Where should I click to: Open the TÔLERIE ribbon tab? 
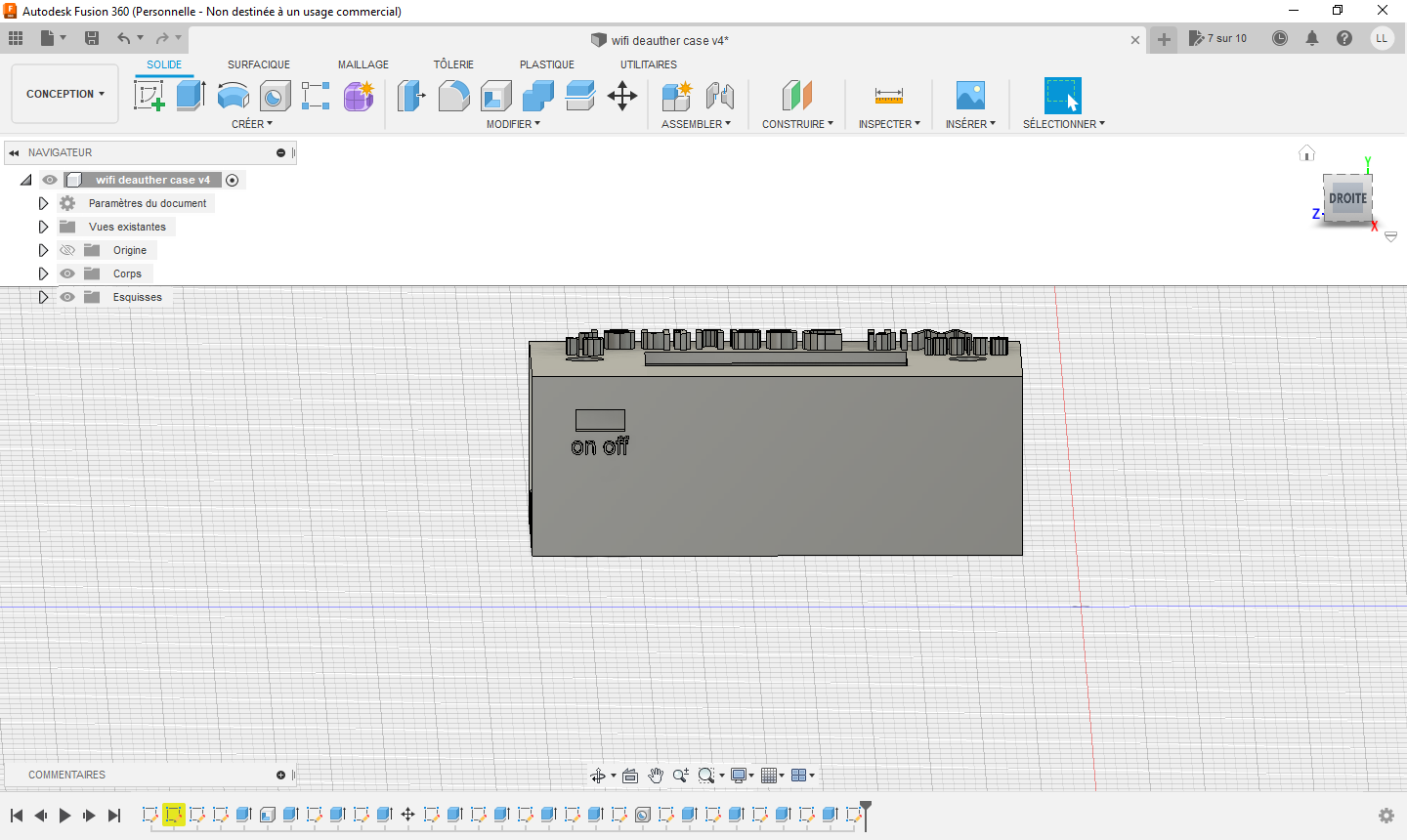click(x=453, y=64)
